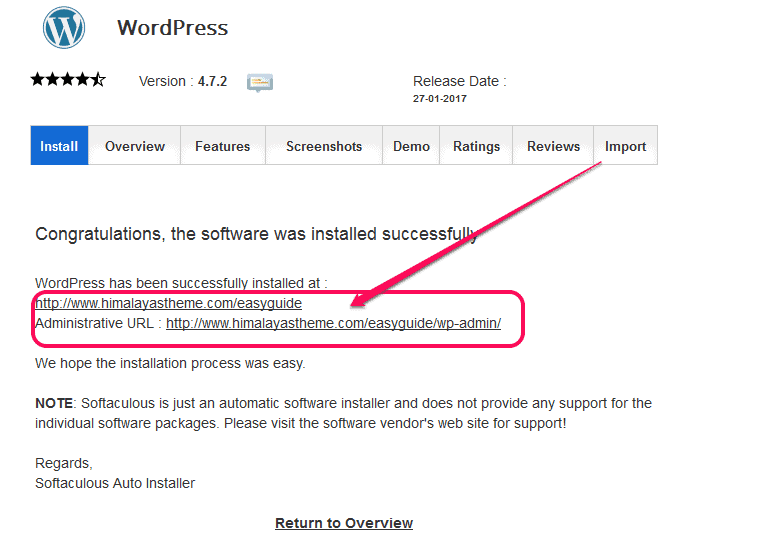Click the star rating icons
Screen dimensions: 777x549
coord(68,79)
